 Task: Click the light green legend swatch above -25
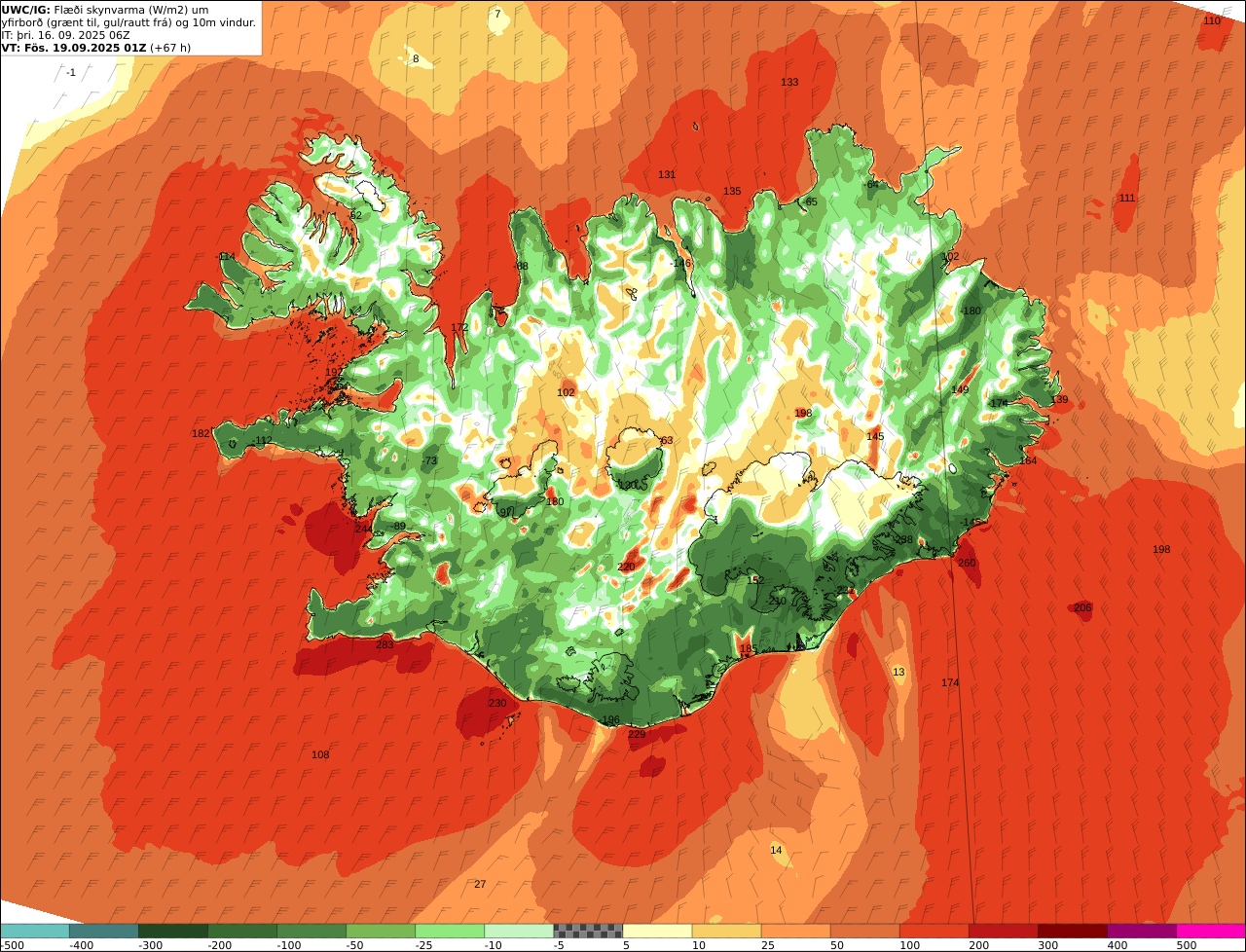pos(450,931)
